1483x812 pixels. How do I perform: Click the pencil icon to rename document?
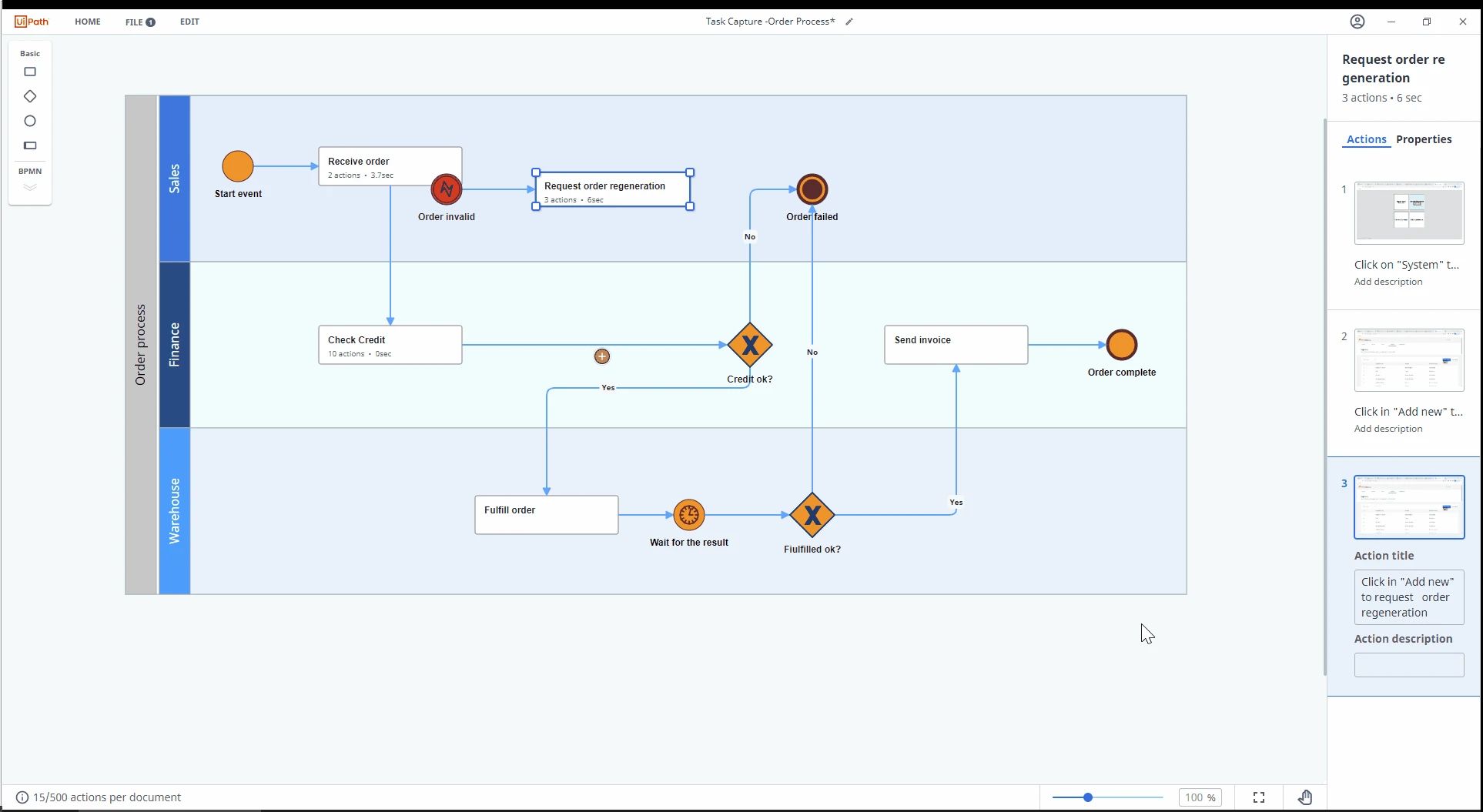[849, 22]
